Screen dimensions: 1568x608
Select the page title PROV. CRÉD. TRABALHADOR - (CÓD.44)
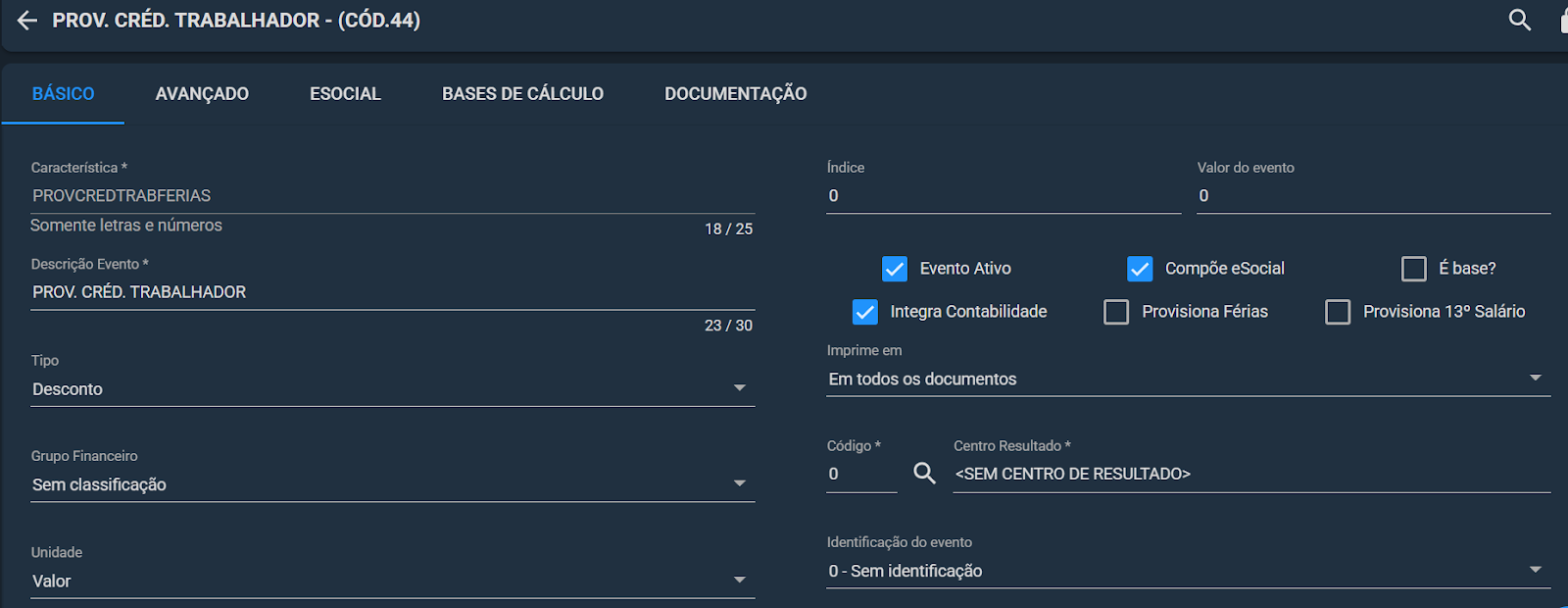coord(236,21)
